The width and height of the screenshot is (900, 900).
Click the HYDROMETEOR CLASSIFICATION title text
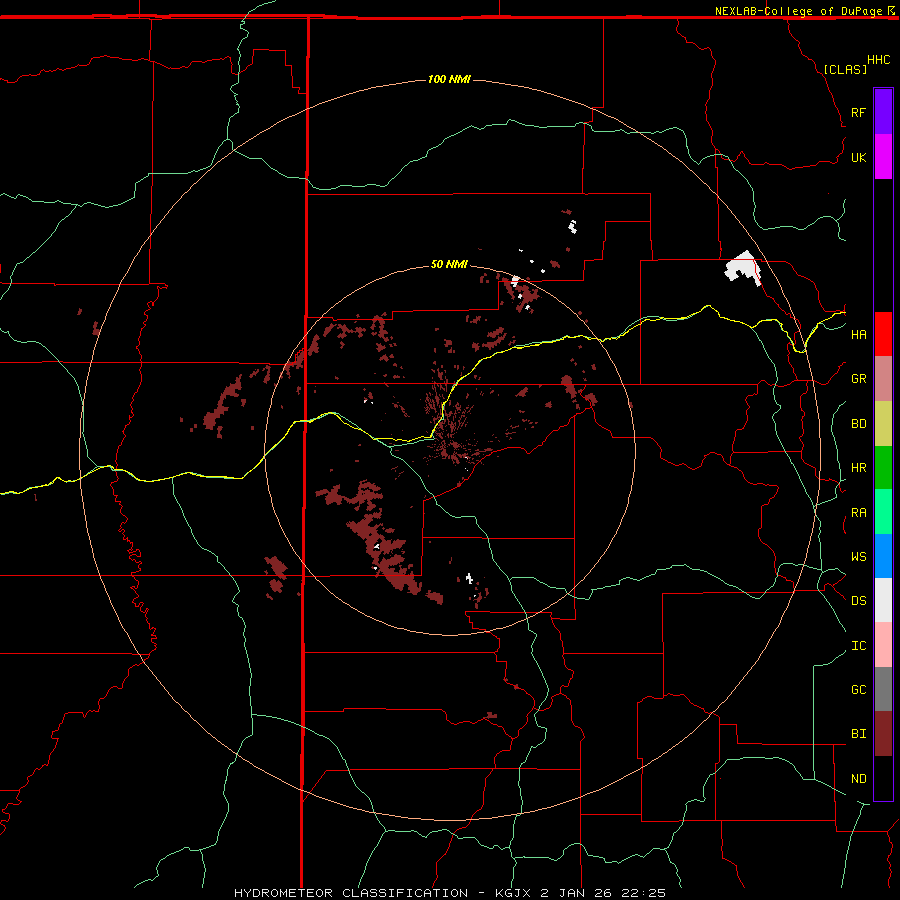pos(351,893)
